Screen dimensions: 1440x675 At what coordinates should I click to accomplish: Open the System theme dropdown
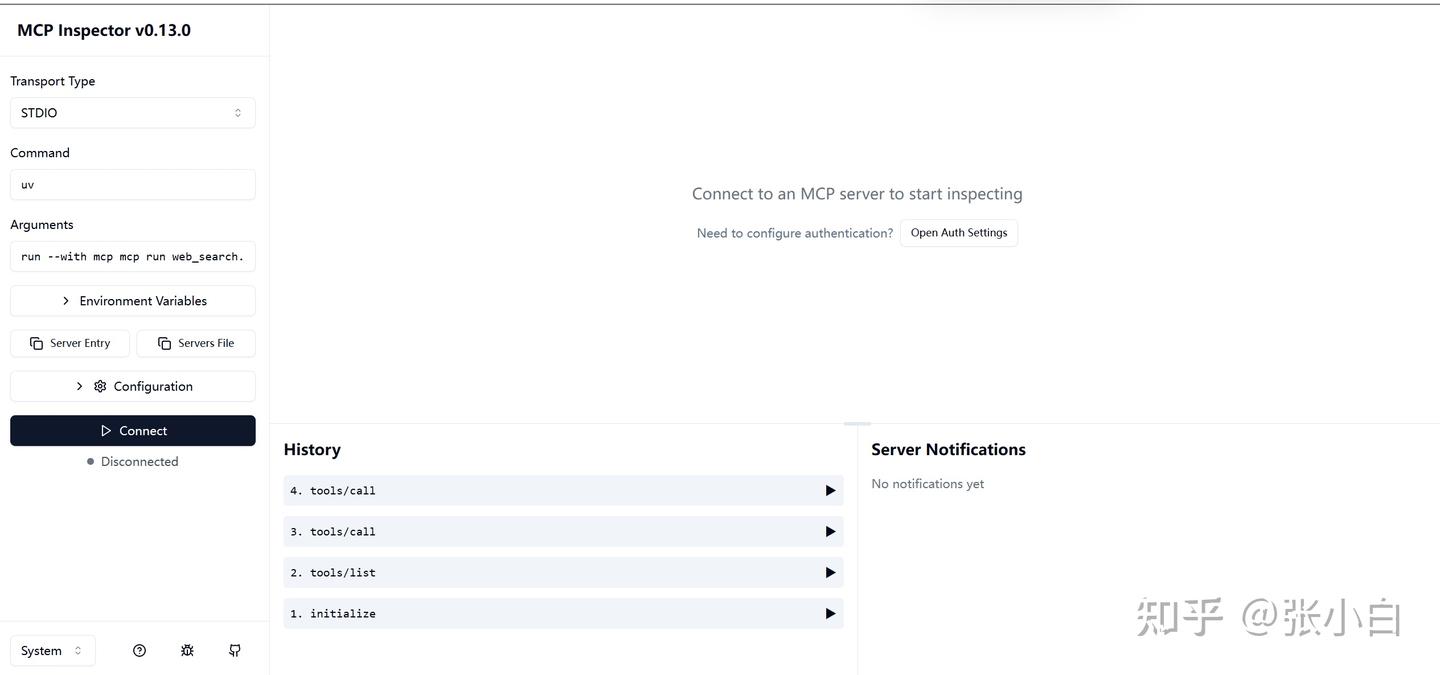tap(53, 650)
